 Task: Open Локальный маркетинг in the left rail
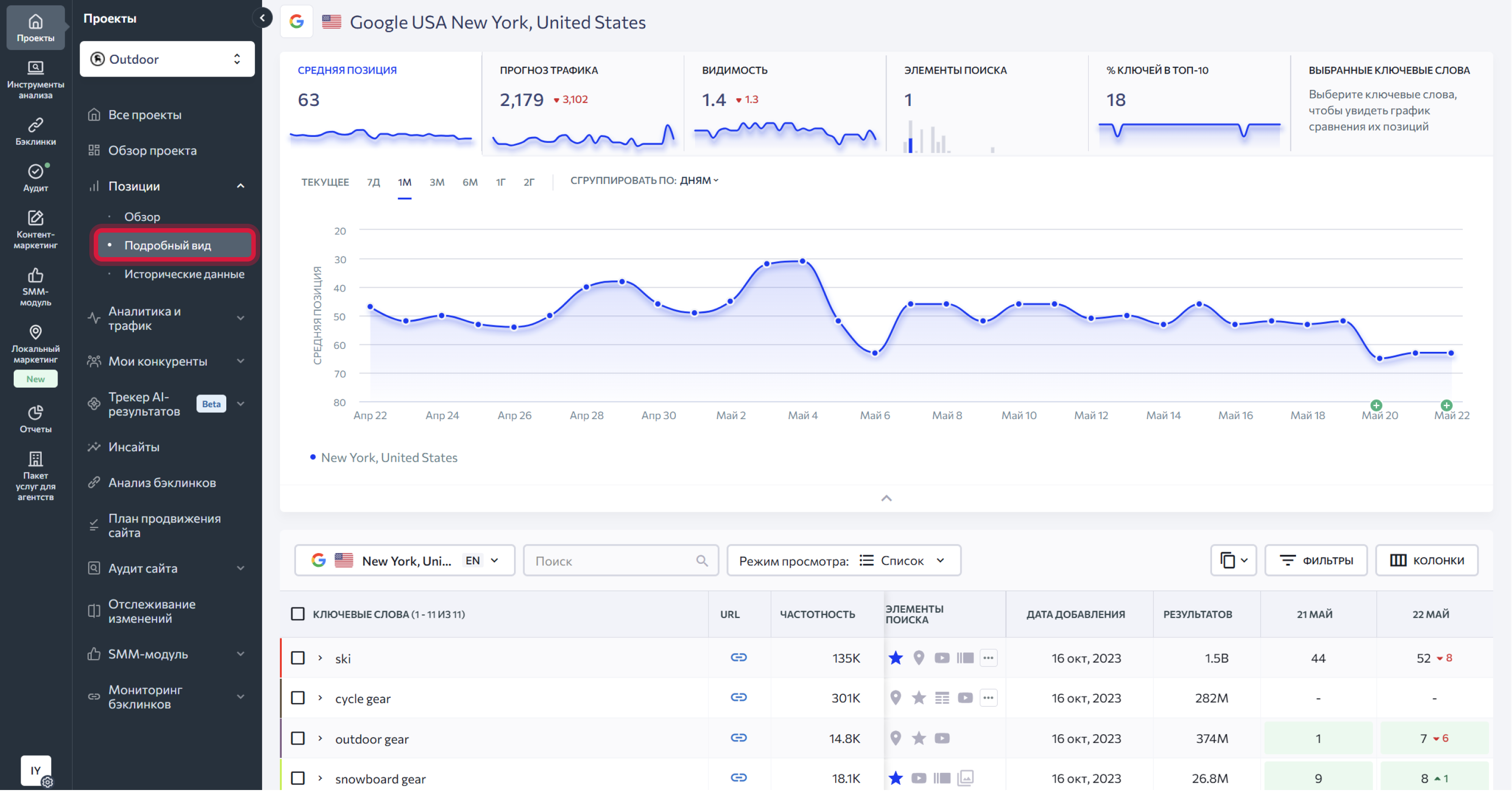[35, 344]
